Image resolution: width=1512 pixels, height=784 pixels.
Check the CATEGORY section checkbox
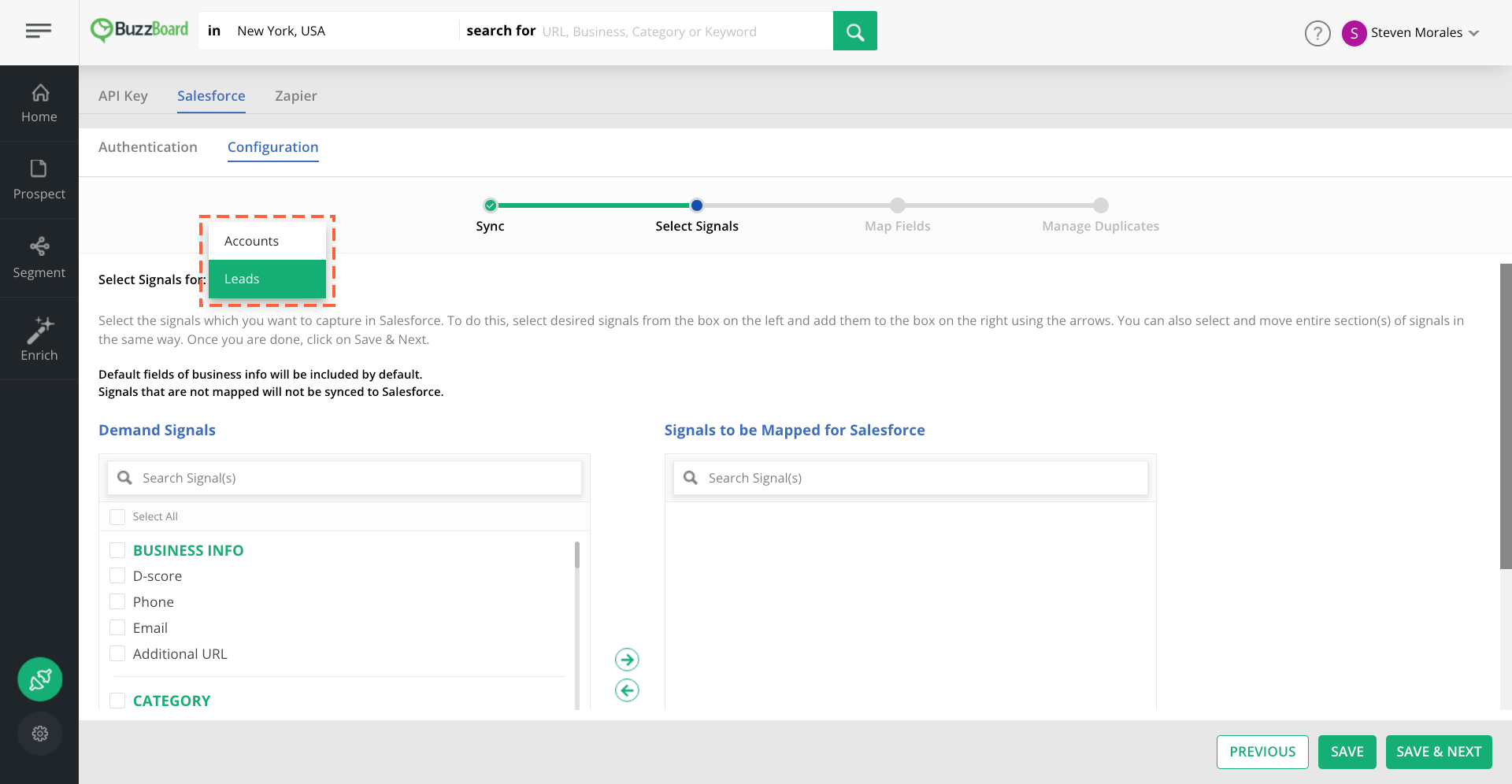[117, 701]
